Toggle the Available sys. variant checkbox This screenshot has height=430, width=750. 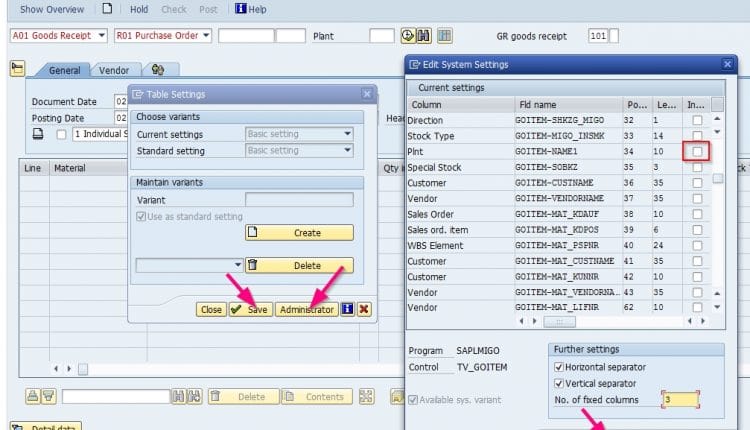pos(413,400)
